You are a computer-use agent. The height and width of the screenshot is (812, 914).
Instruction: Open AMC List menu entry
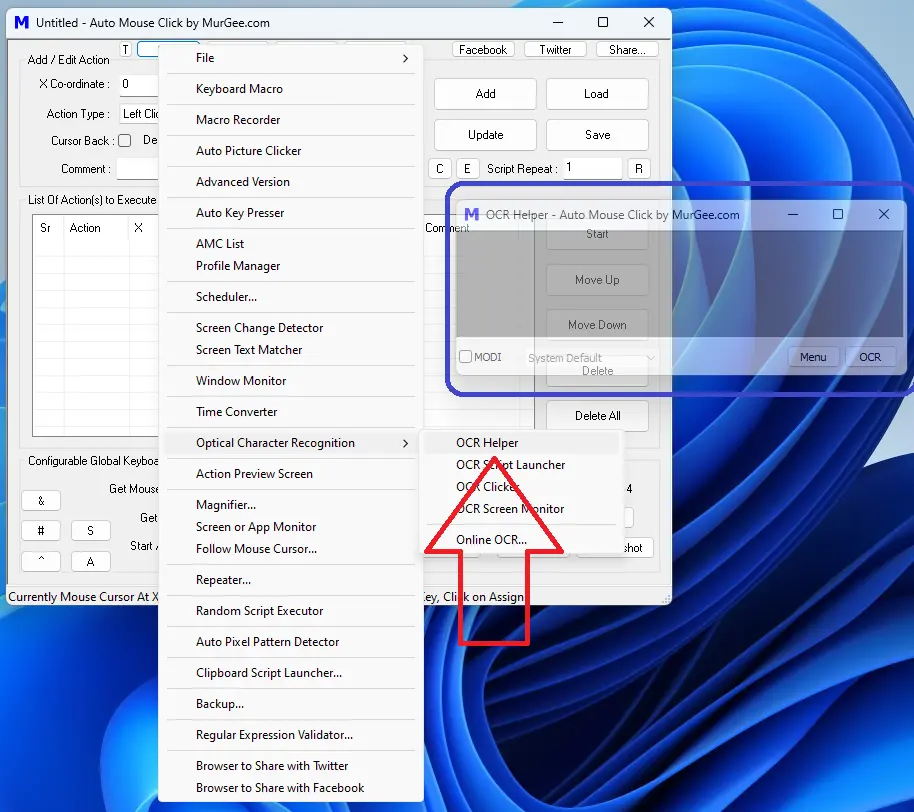click(291, 244)
